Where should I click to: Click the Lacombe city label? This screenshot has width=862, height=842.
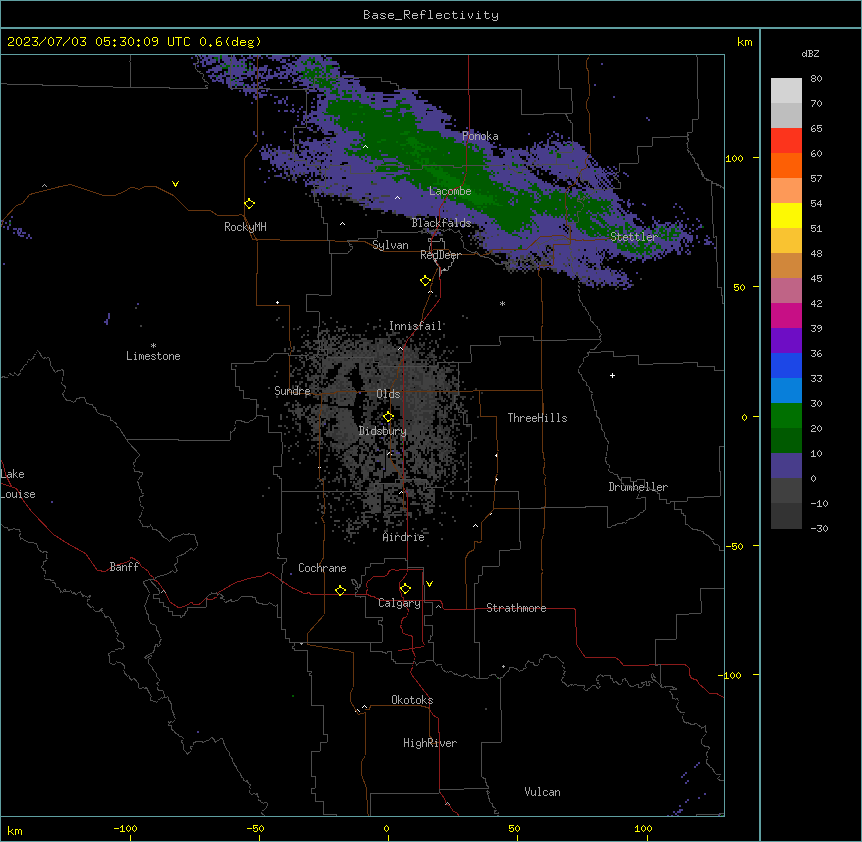pos(450,191)
